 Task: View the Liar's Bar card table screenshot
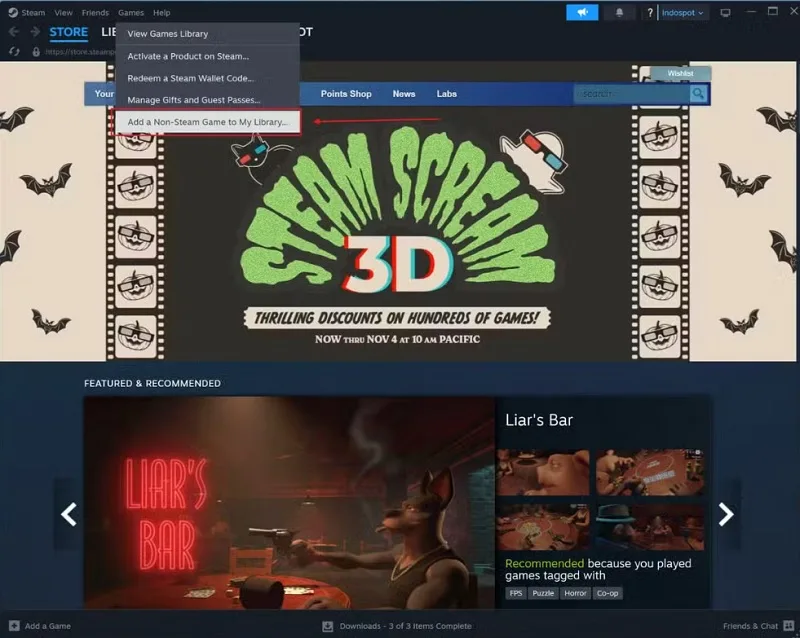[650, 472]
